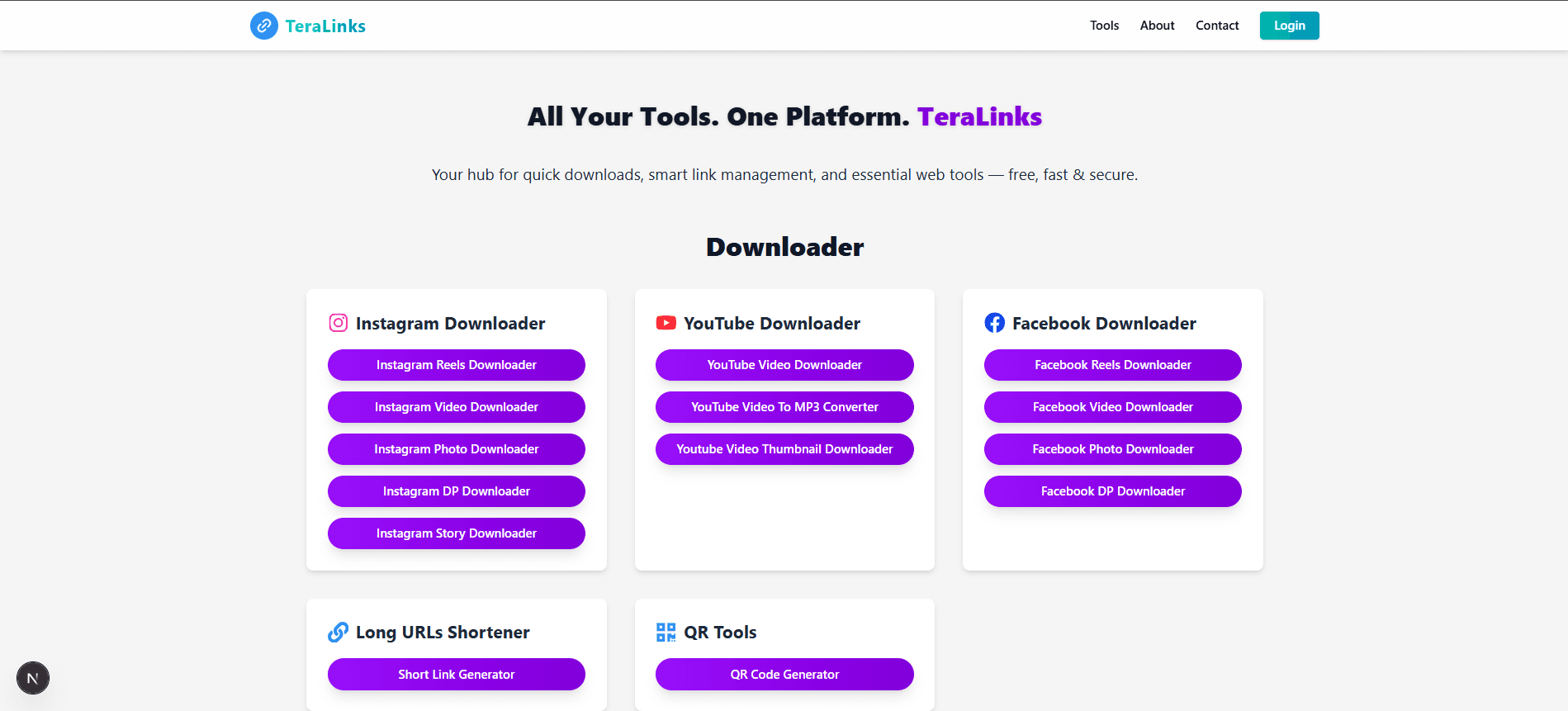The width and height of the screenshot is (1568, 711).
Task: Open the Short Link Generator
Action: (x=457, y=675)
